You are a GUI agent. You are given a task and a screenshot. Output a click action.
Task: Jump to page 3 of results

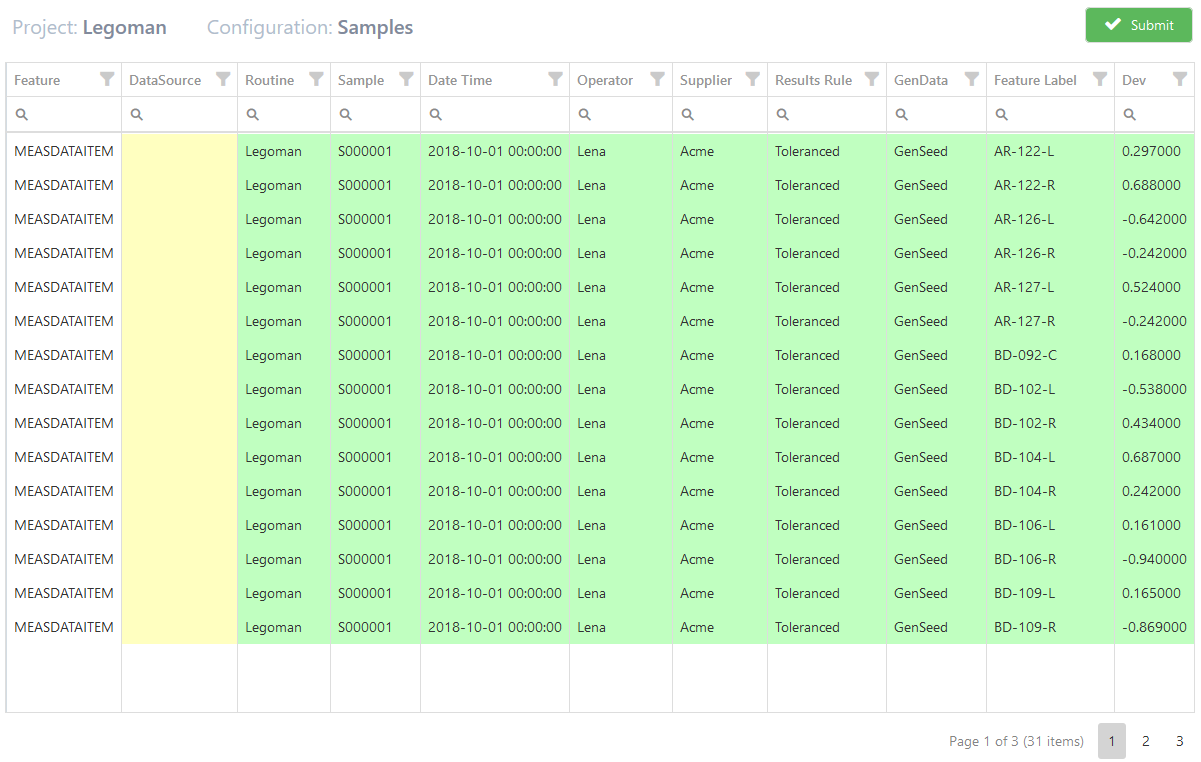[1179, 741]
